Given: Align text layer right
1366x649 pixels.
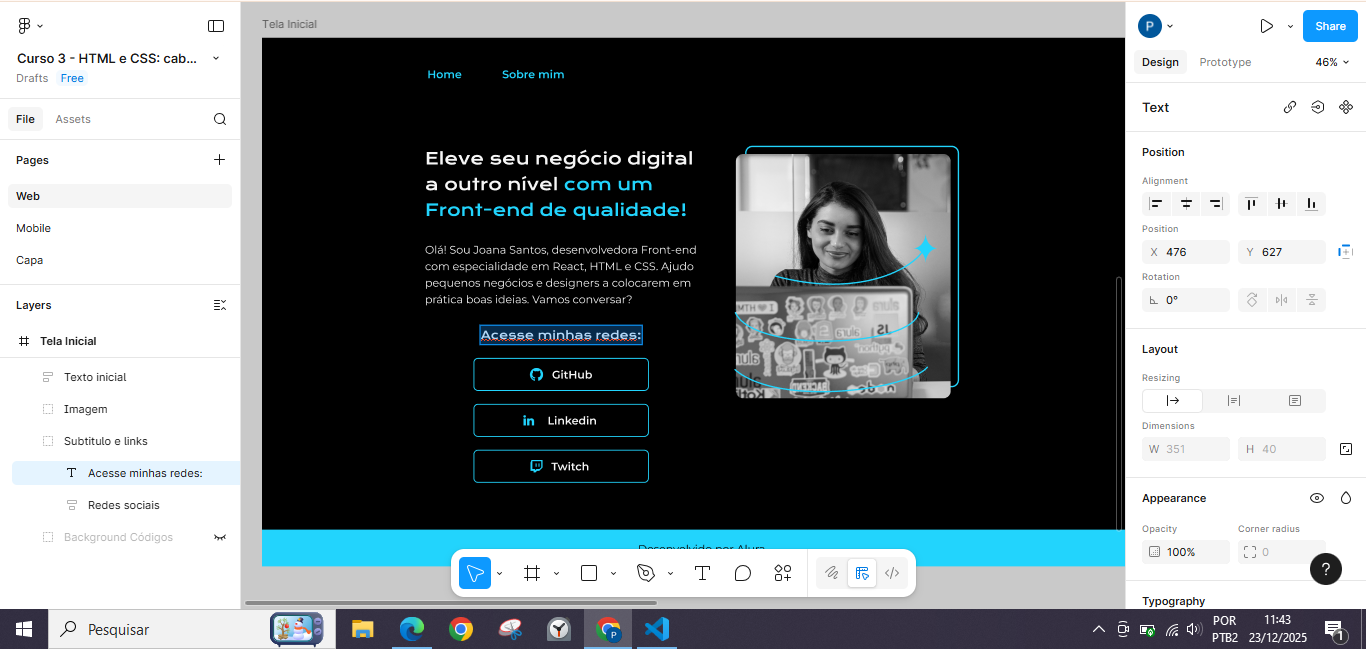Looking at the screenshot, I should [1215, 204].
